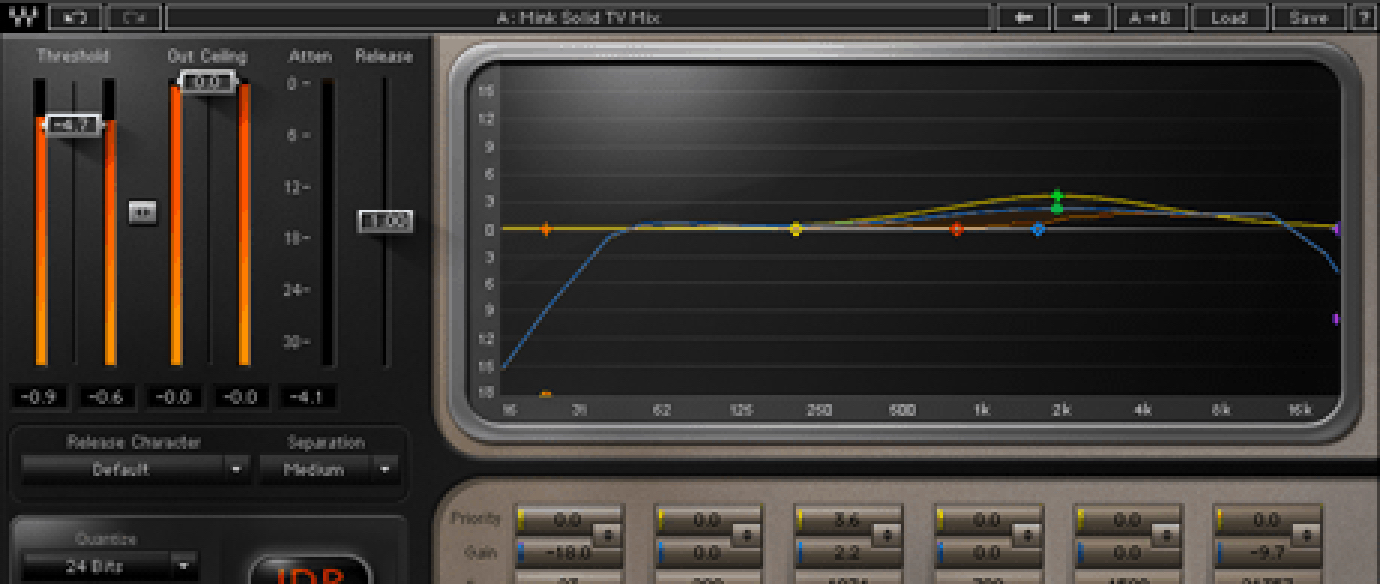Go to the previous preset with left arrow
Image resolution: width=1380 pixels, height=584 pixels.
(x=1024, y=17)
